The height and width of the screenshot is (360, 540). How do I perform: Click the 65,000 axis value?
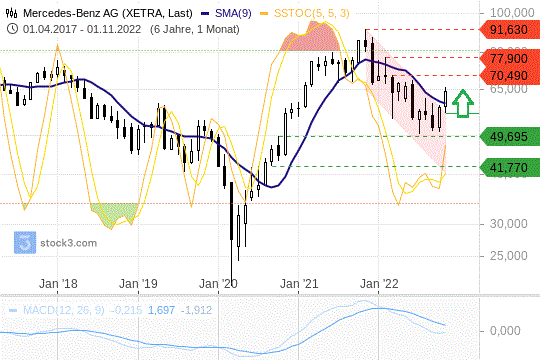point(508,89)
